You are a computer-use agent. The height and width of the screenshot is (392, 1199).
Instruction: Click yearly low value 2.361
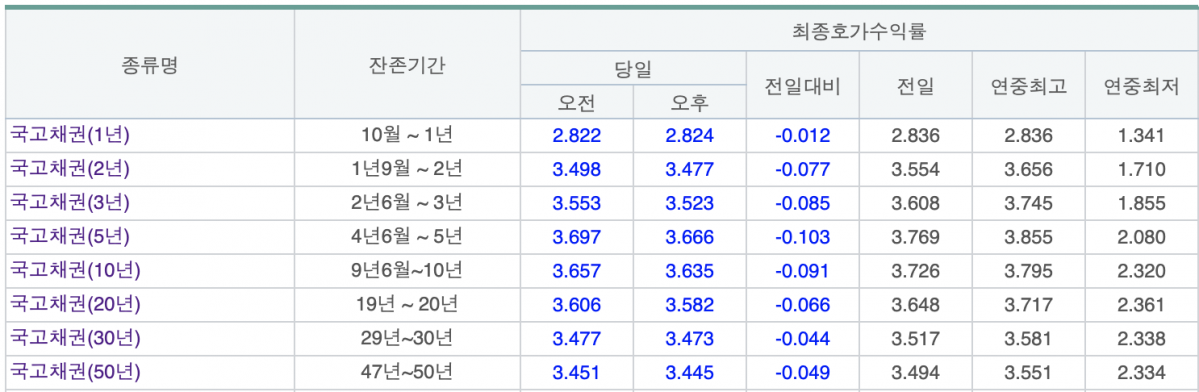pyautogui.click(x=1142, y=305)
